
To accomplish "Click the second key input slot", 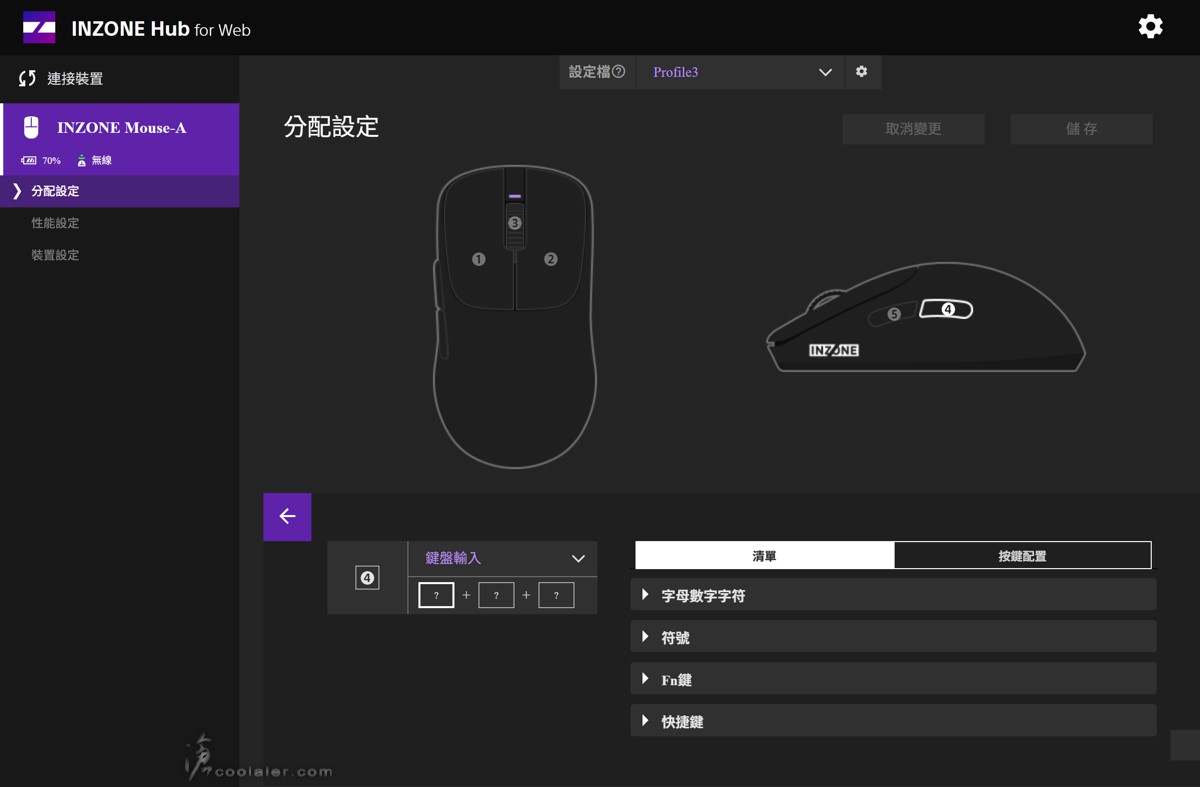I will click(496, 595).
